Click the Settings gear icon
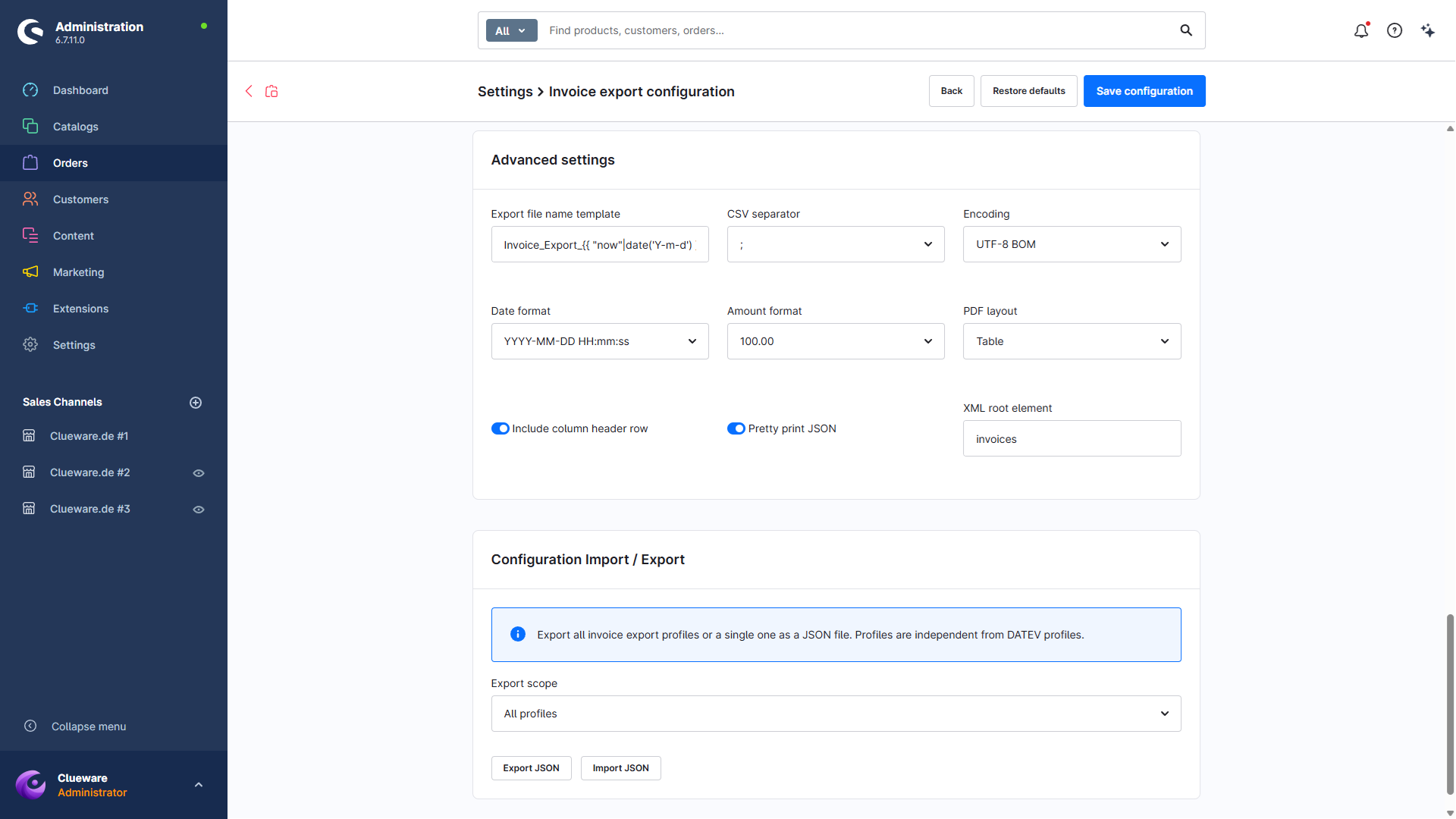 click(x=30, y=345)
